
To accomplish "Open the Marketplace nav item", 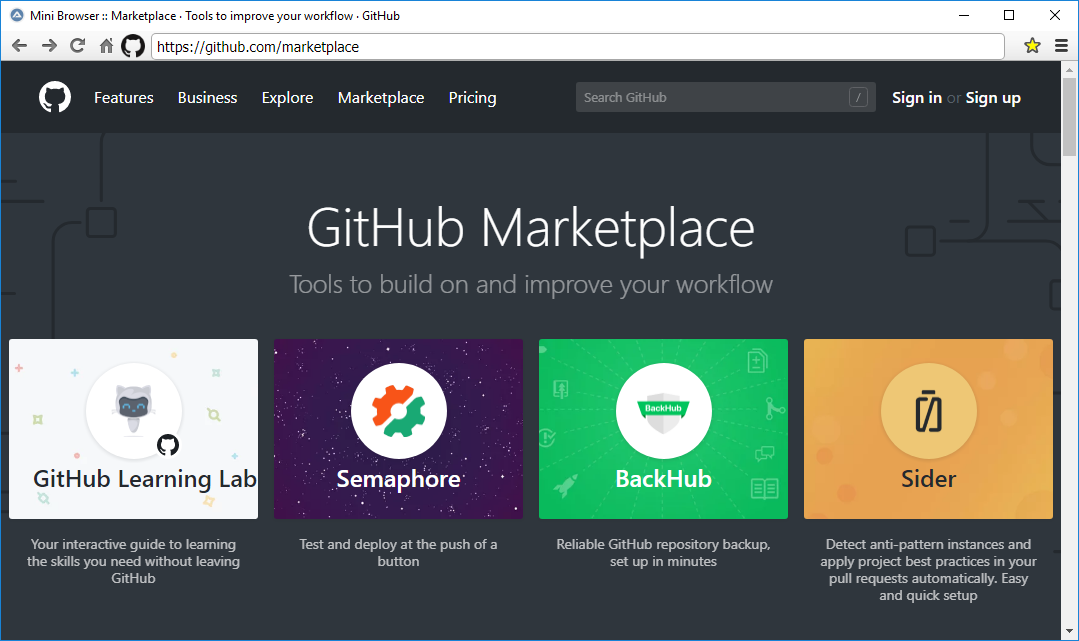I will tap(381, 98).
